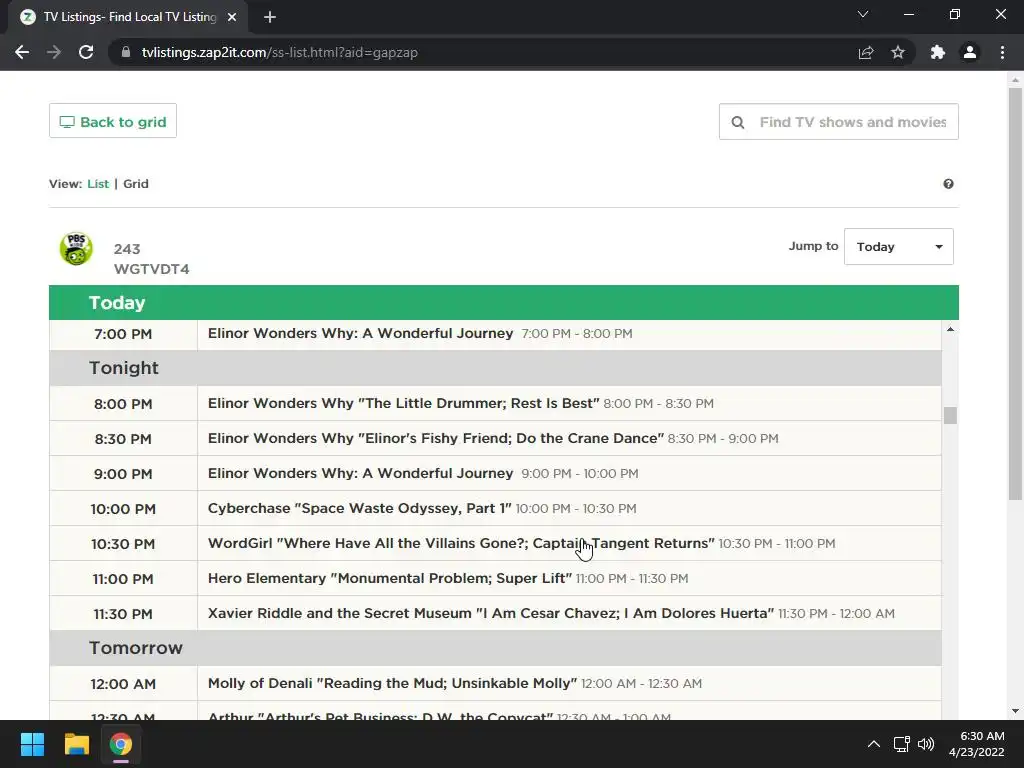
Task: Click the page scrollbar thumb
Action: tap(1015, 294)
